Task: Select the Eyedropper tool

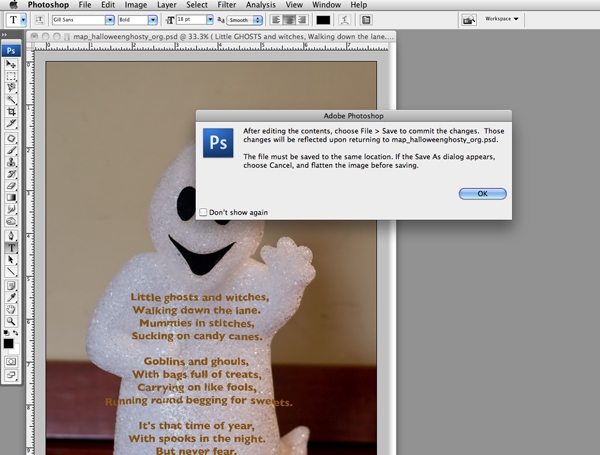Action: click(x=11, y=298)
